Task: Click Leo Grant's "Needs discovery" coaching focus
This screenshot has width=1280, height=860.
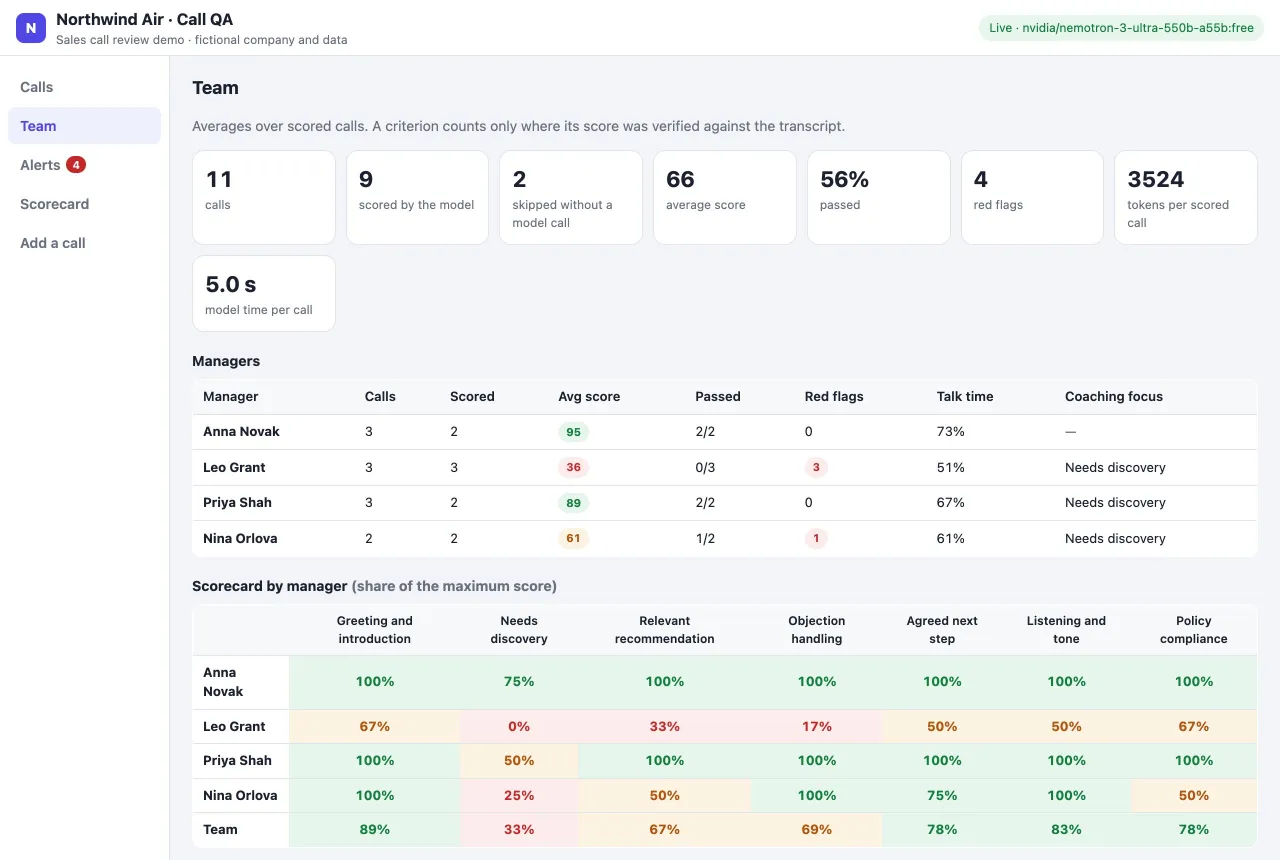Action: (x=1115, y=468)
